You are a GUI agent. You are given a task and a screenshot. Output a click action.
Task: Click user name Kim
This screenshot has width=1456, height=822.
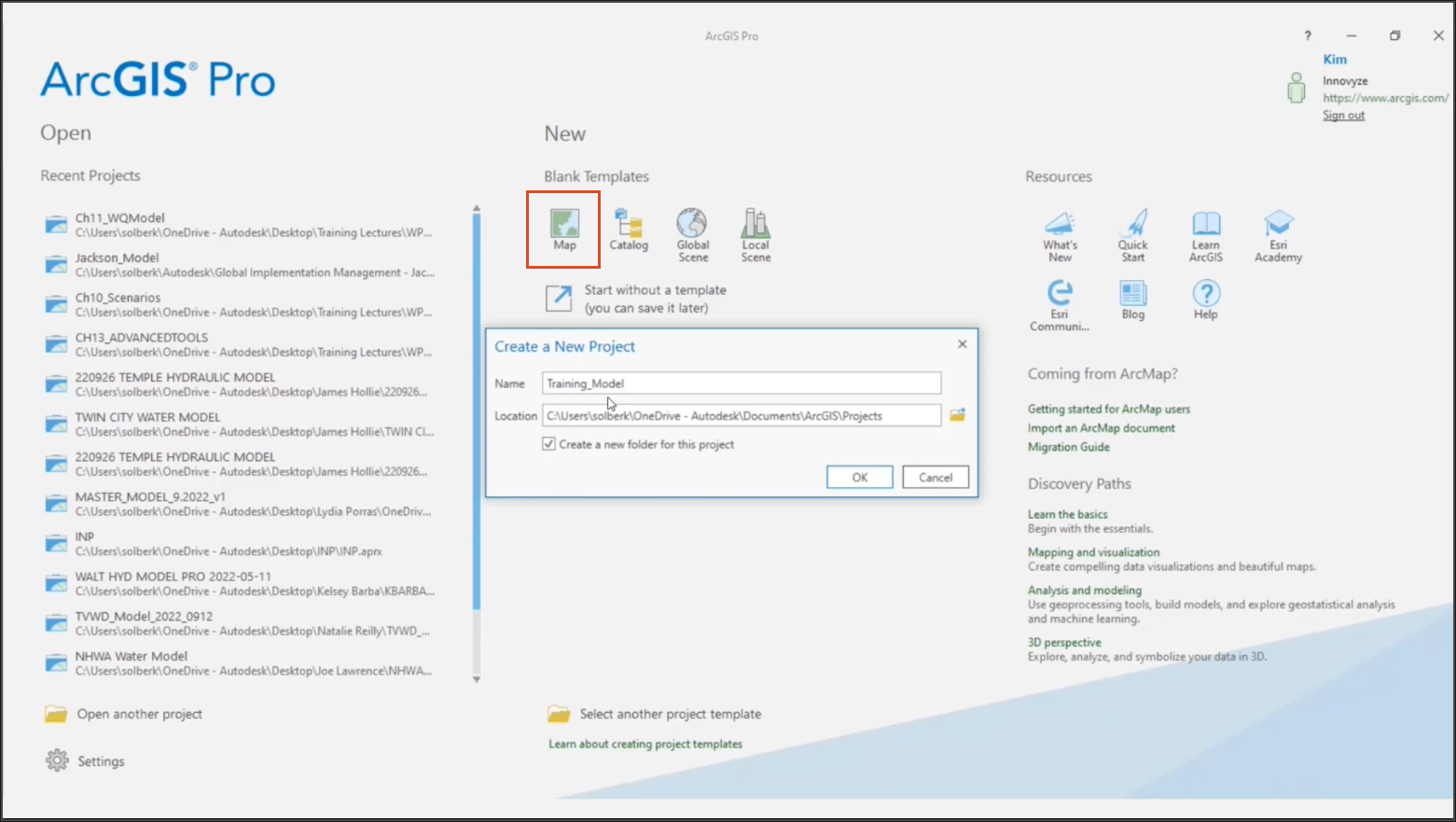click(x=1335, y=59)
